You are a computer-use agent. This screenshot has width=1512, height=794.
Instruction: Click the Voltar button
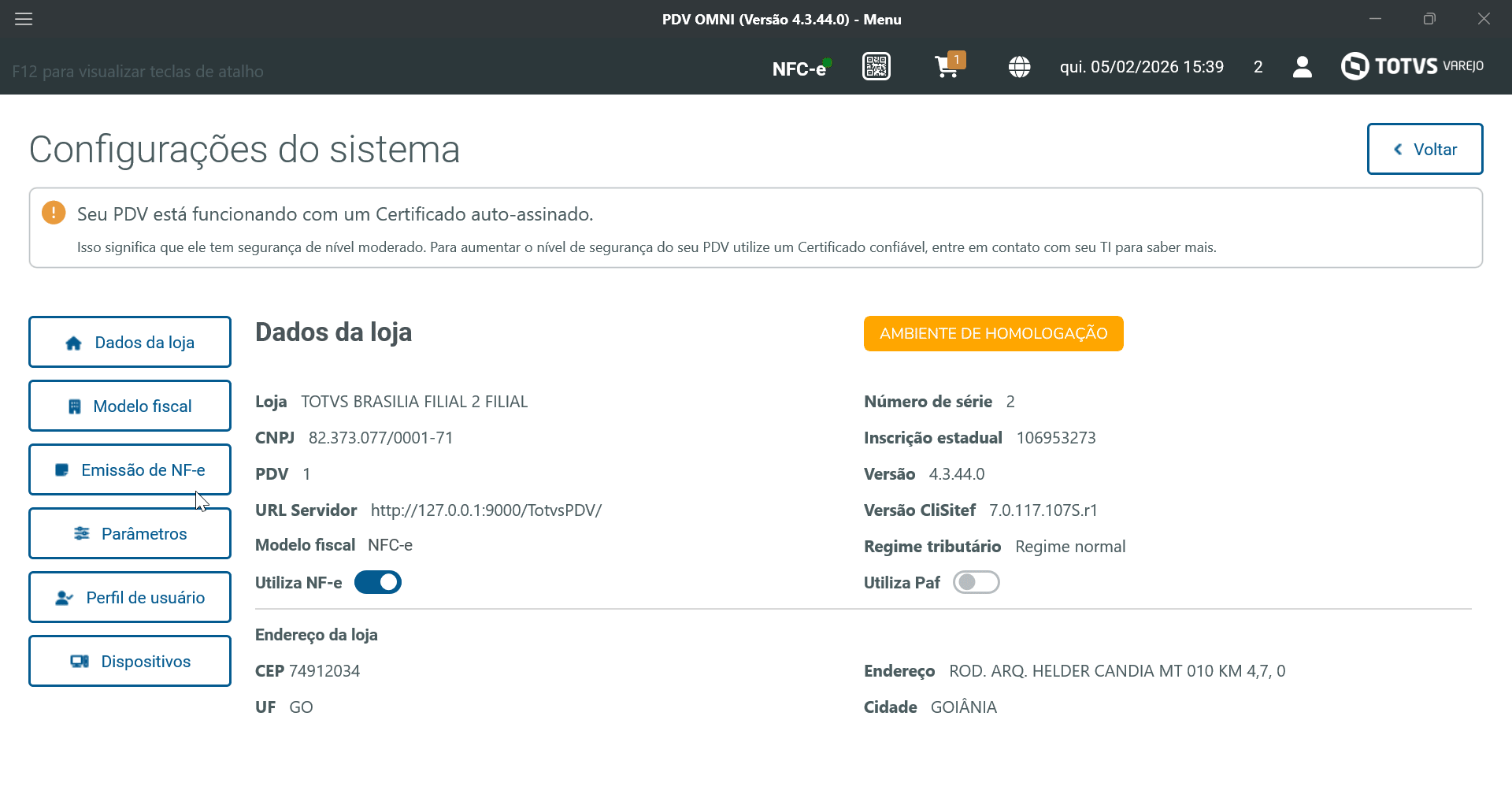1425,149
